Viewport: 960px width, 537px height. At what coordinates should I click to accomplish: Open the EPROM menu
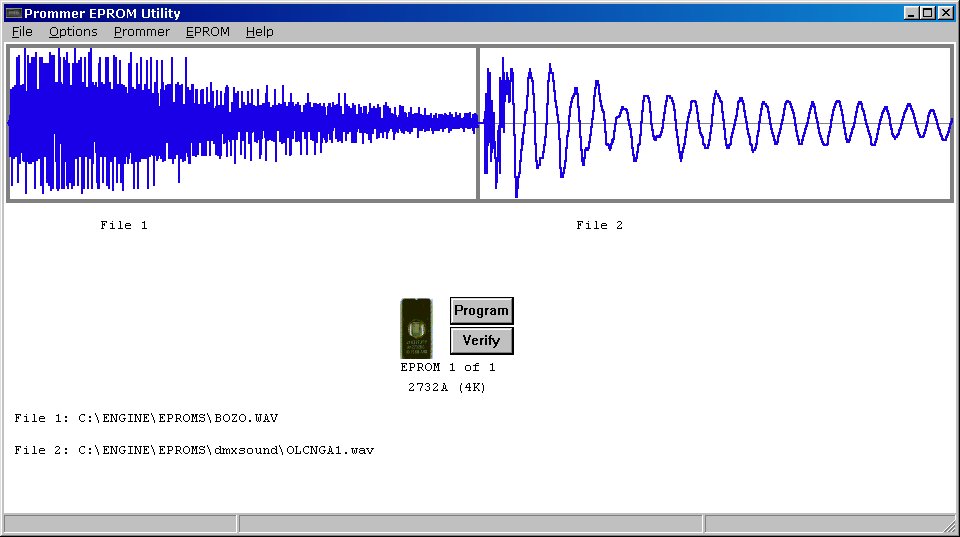point(207,32)
